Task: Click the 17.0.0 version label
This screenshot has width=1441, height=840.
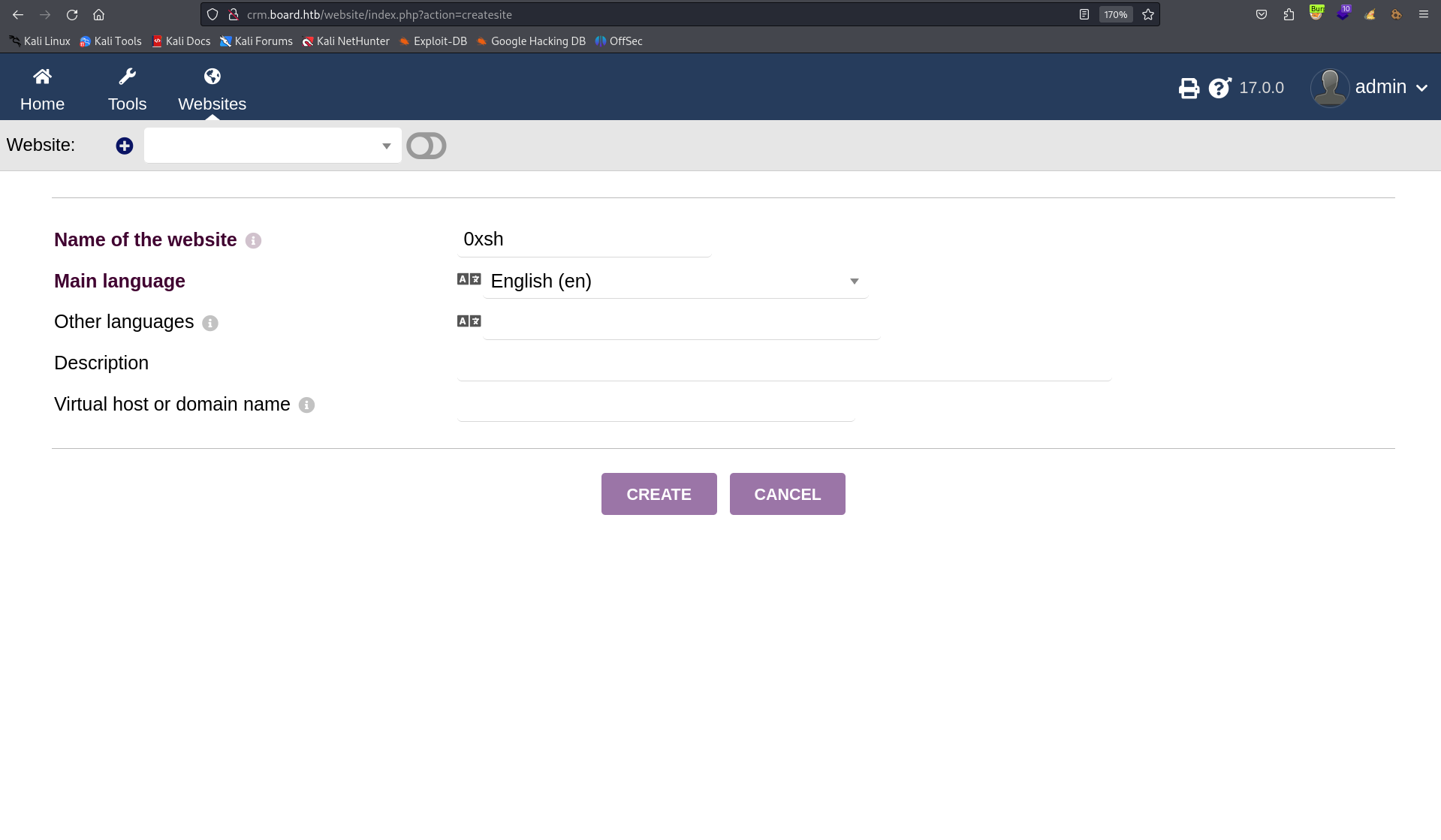Action: [x=1261, y=88]
